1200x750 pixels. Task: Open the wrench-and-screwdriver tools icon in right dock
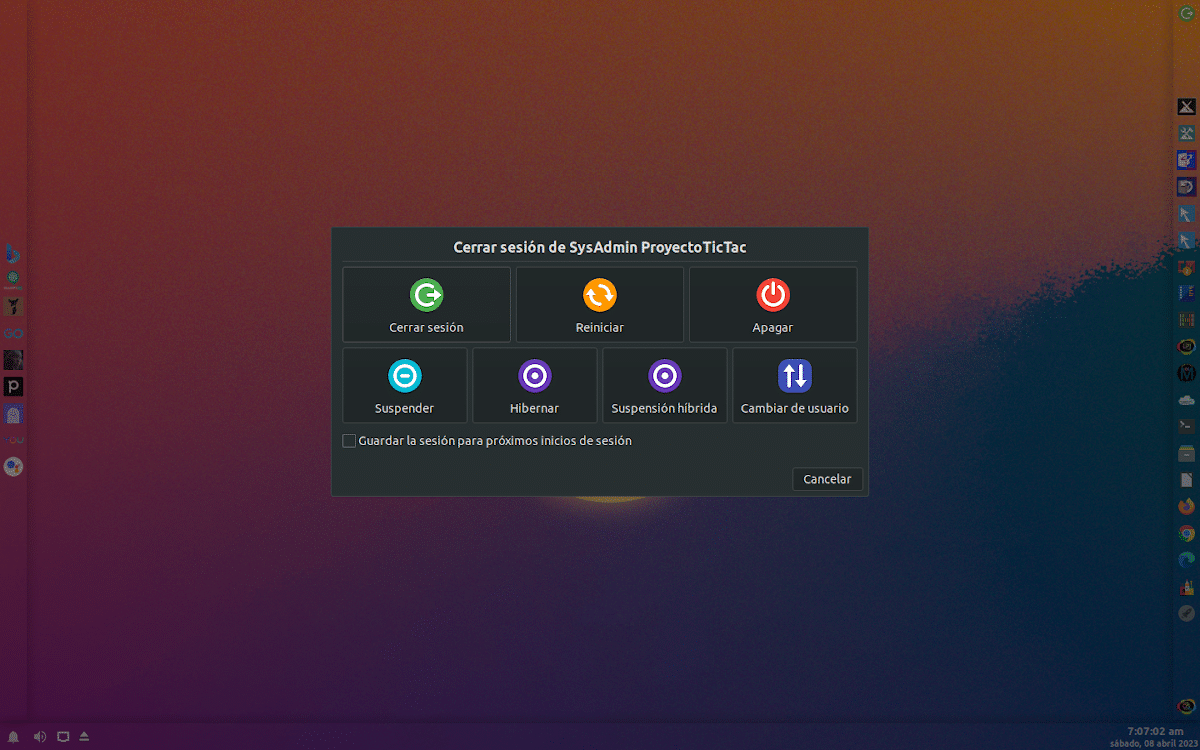[1187, 133]
